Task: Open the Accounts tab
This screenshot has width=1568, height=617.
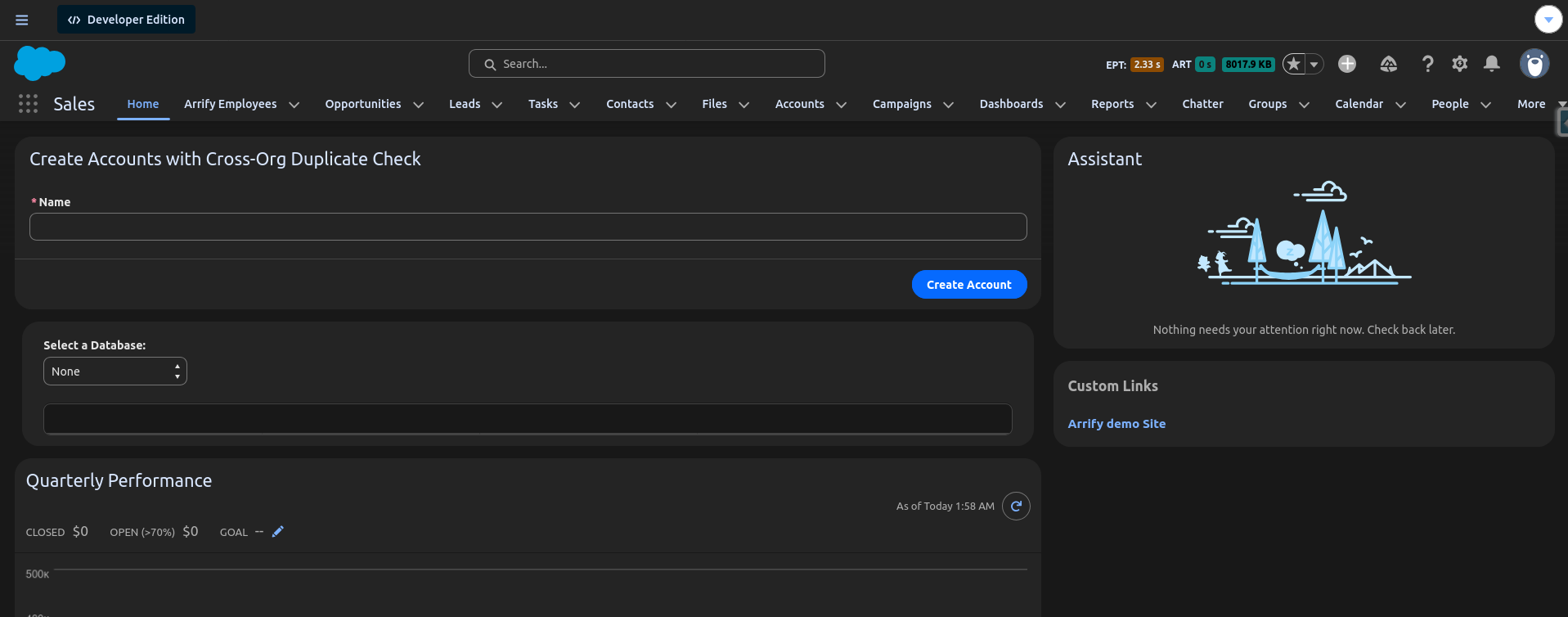Action: 800,104
